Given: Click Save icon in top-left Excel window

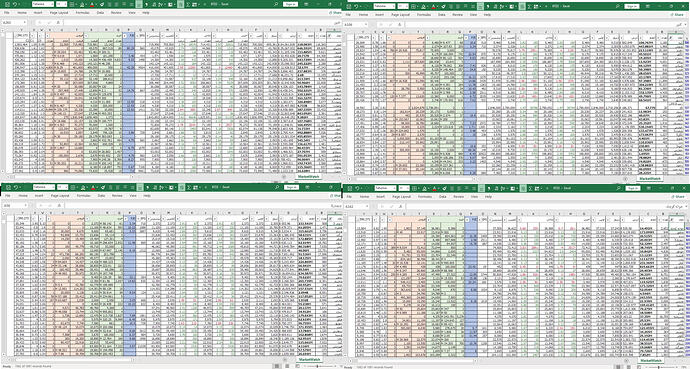Looking at the screenshot, I should 7,4.
